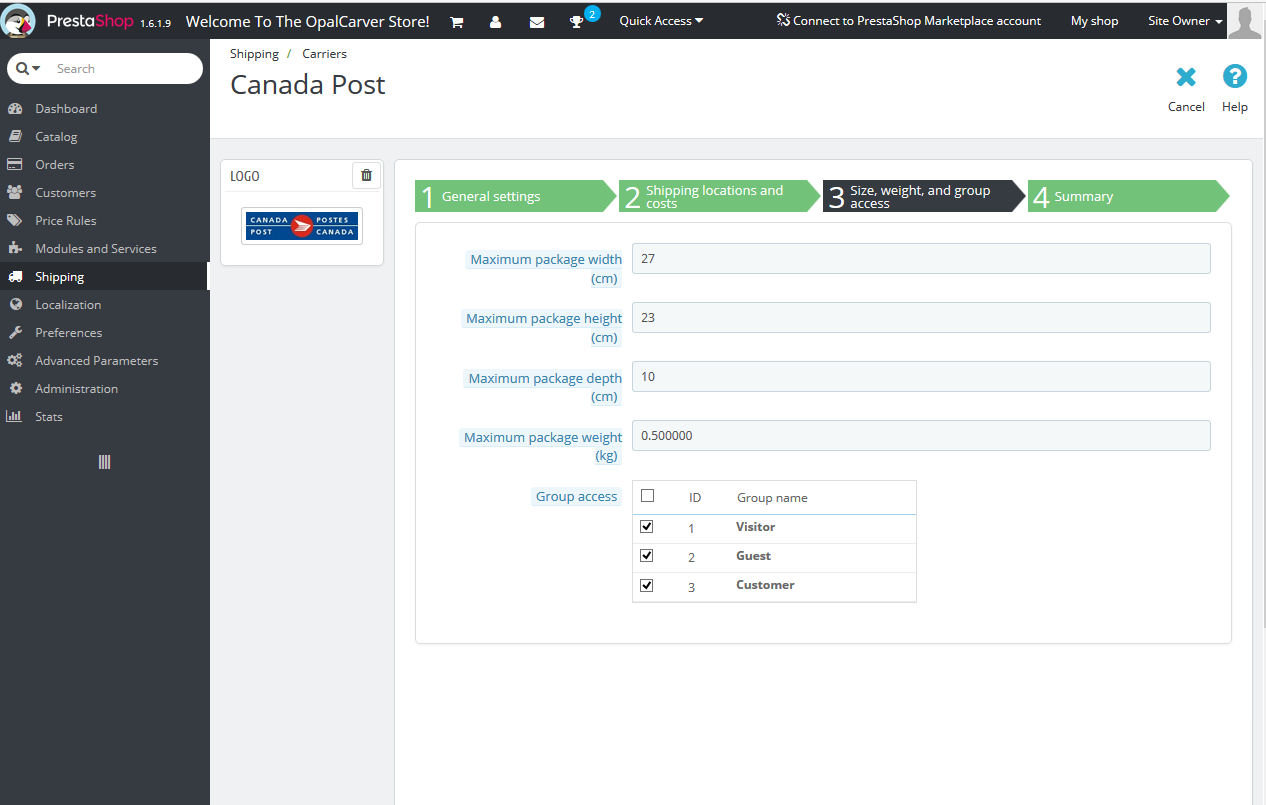The image size is (1266, 805).
Task: Go to step 2 Shipping locations and costs
Action: (719, 196)
